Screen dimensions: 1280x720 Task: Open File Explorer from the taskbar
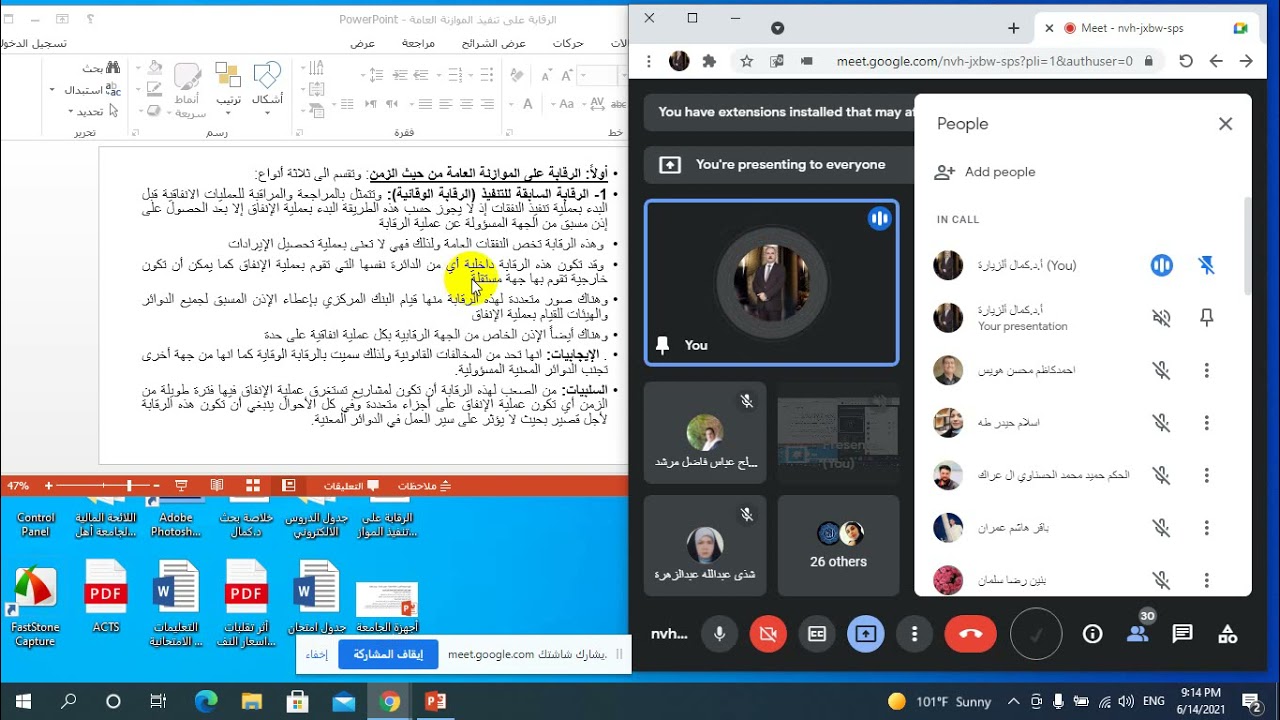coord(252,701)
